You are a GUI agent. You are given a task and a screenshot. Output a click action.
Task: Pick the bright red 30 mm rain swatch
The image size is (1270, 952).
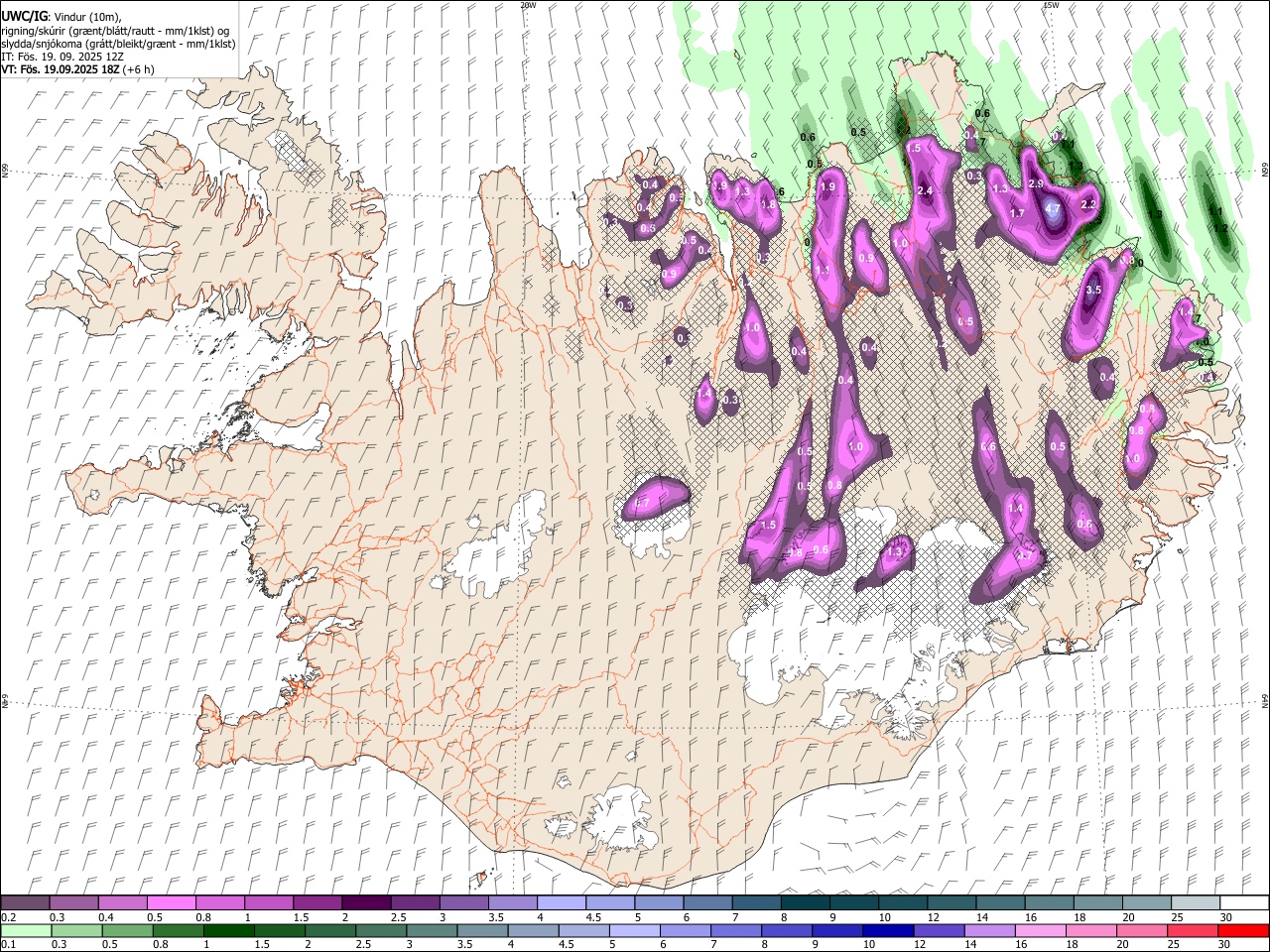click(1244, 930)
